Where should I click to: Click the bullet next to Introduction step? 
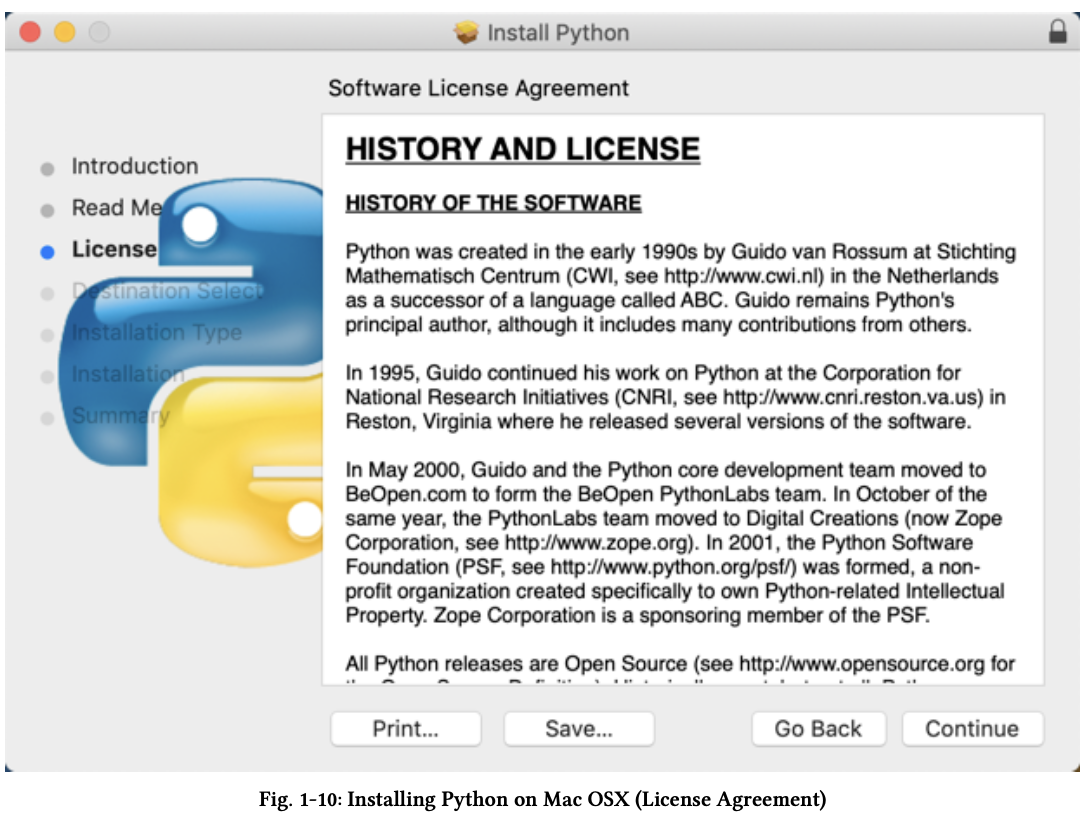point(47,167)
